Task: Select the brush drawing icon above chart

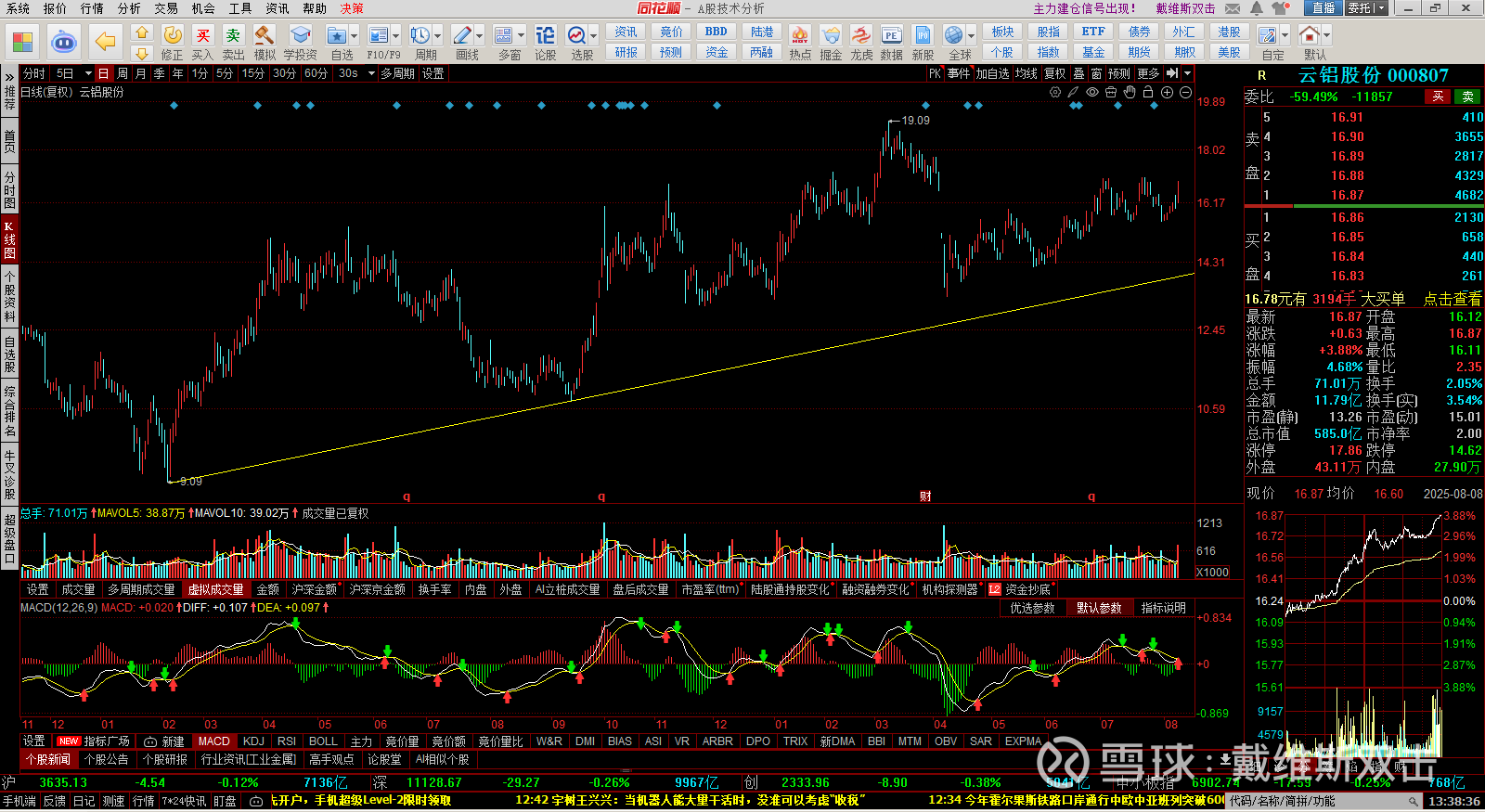Action: coord(1074,92)
